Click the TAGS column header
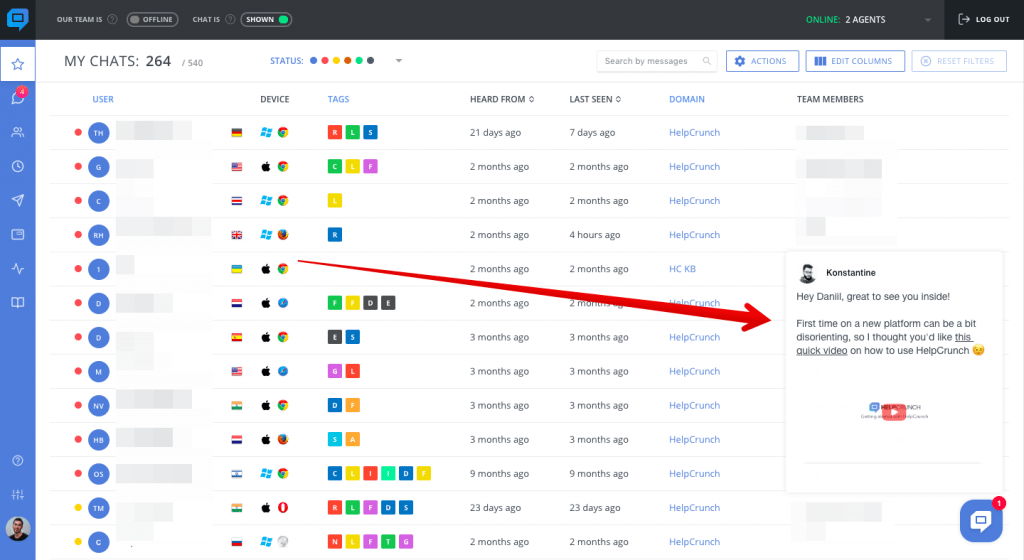The image size is (1024, 560). click(338, 99)
